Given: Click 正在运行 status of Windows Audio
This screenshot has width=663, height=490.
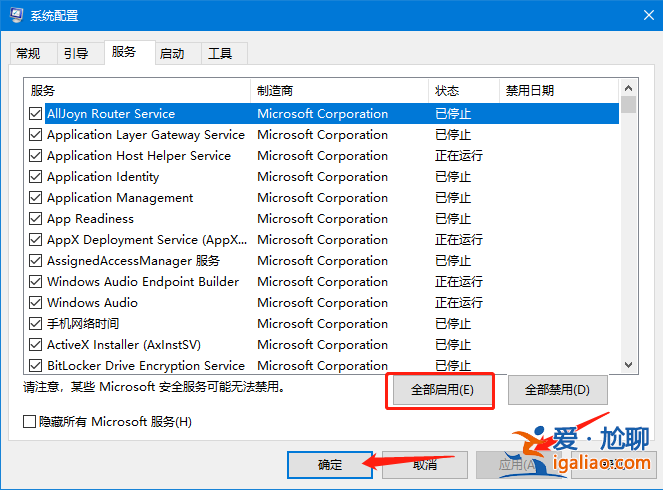Looking at the screenshot, I should (x=459, y=302).
